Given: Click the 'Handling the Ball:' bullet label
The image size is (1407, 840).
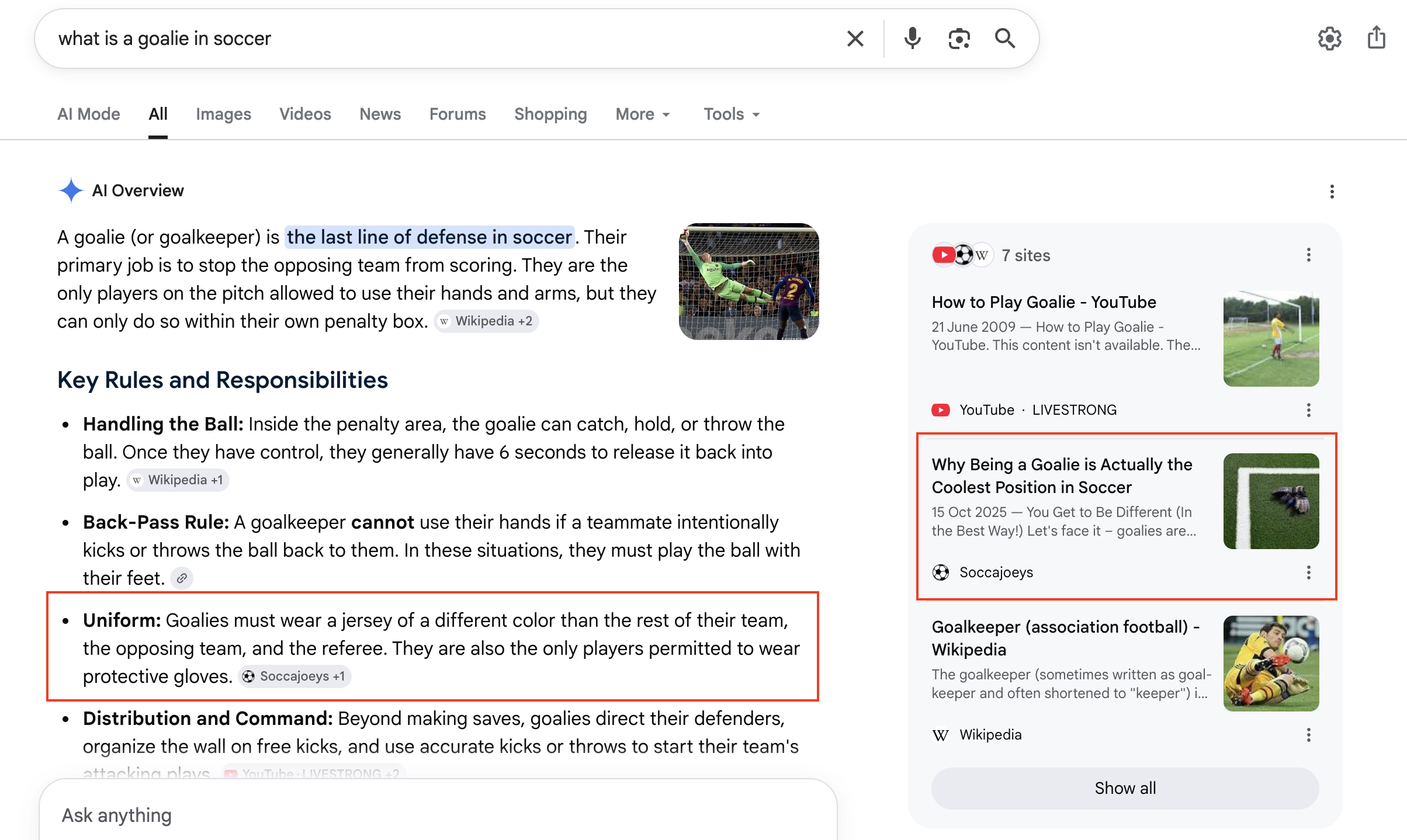Looking at the screenshot, I should point(163,424).
